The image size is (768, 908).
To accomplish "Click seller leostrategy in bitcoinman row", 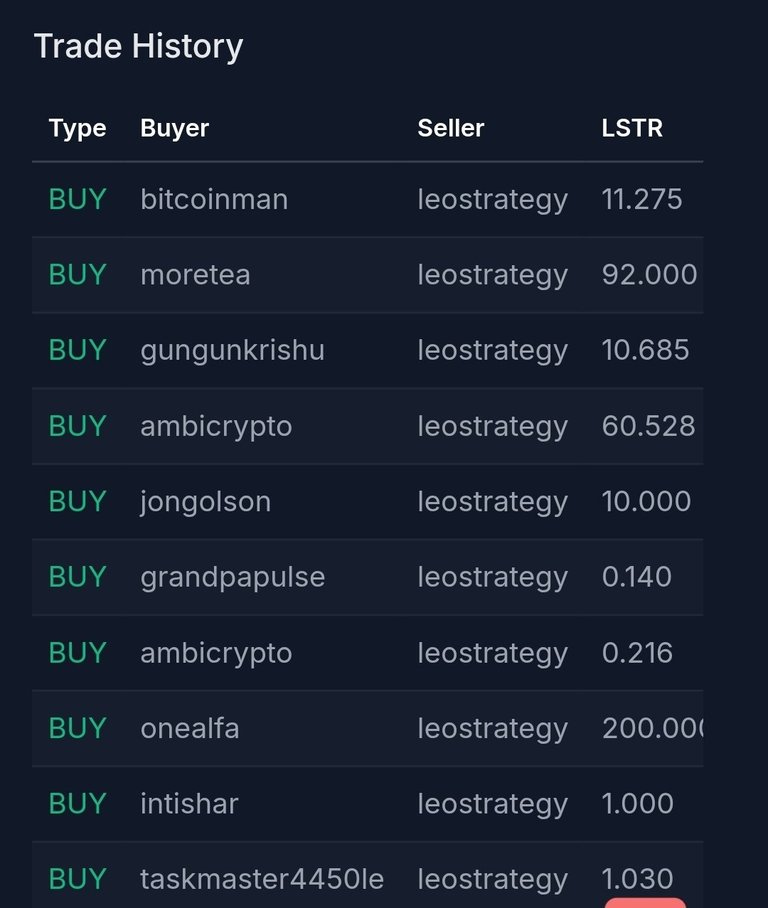I will point(492,200).
